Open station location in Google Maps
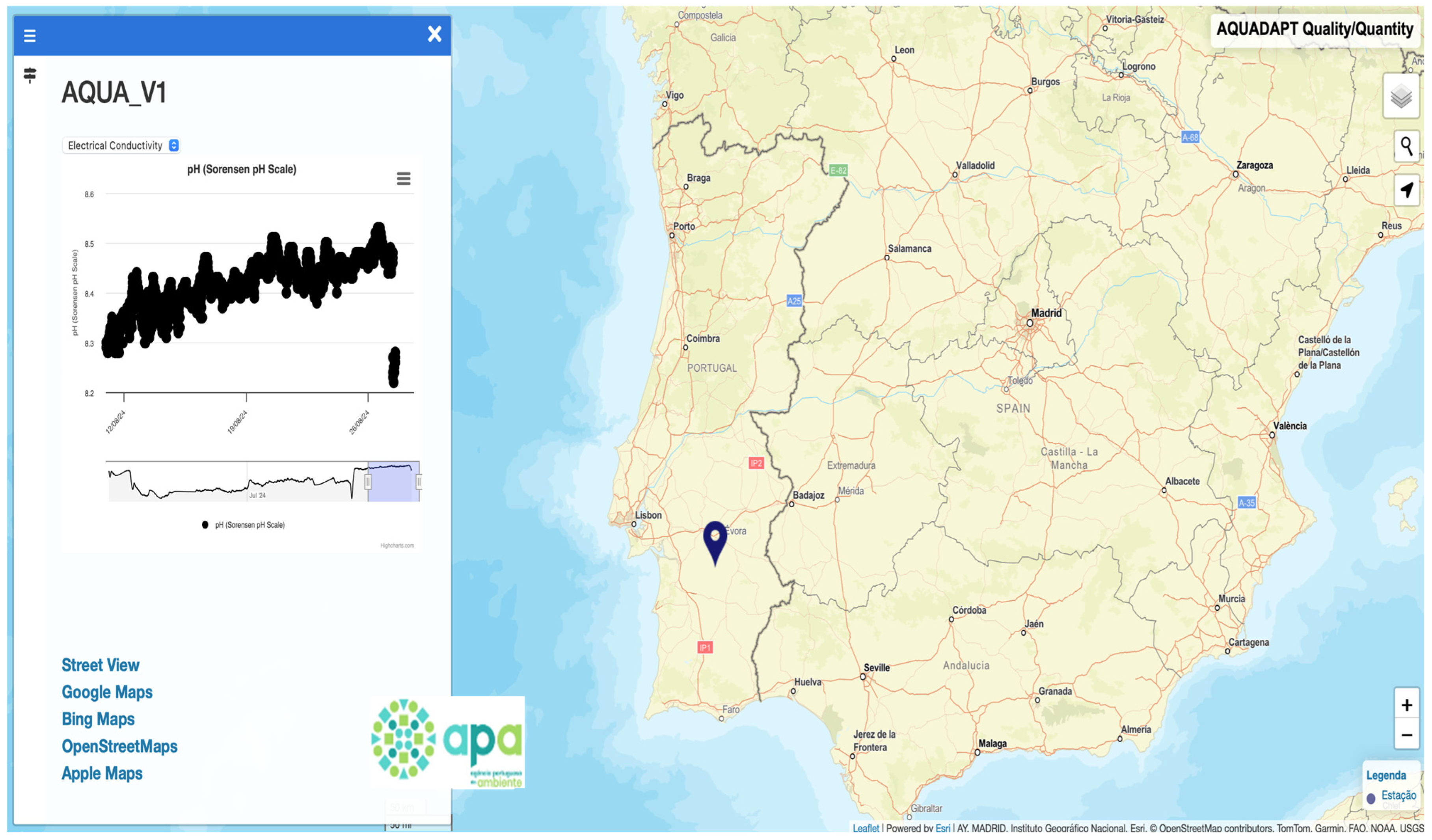1432x840 pixels. (x=107, y=692)
